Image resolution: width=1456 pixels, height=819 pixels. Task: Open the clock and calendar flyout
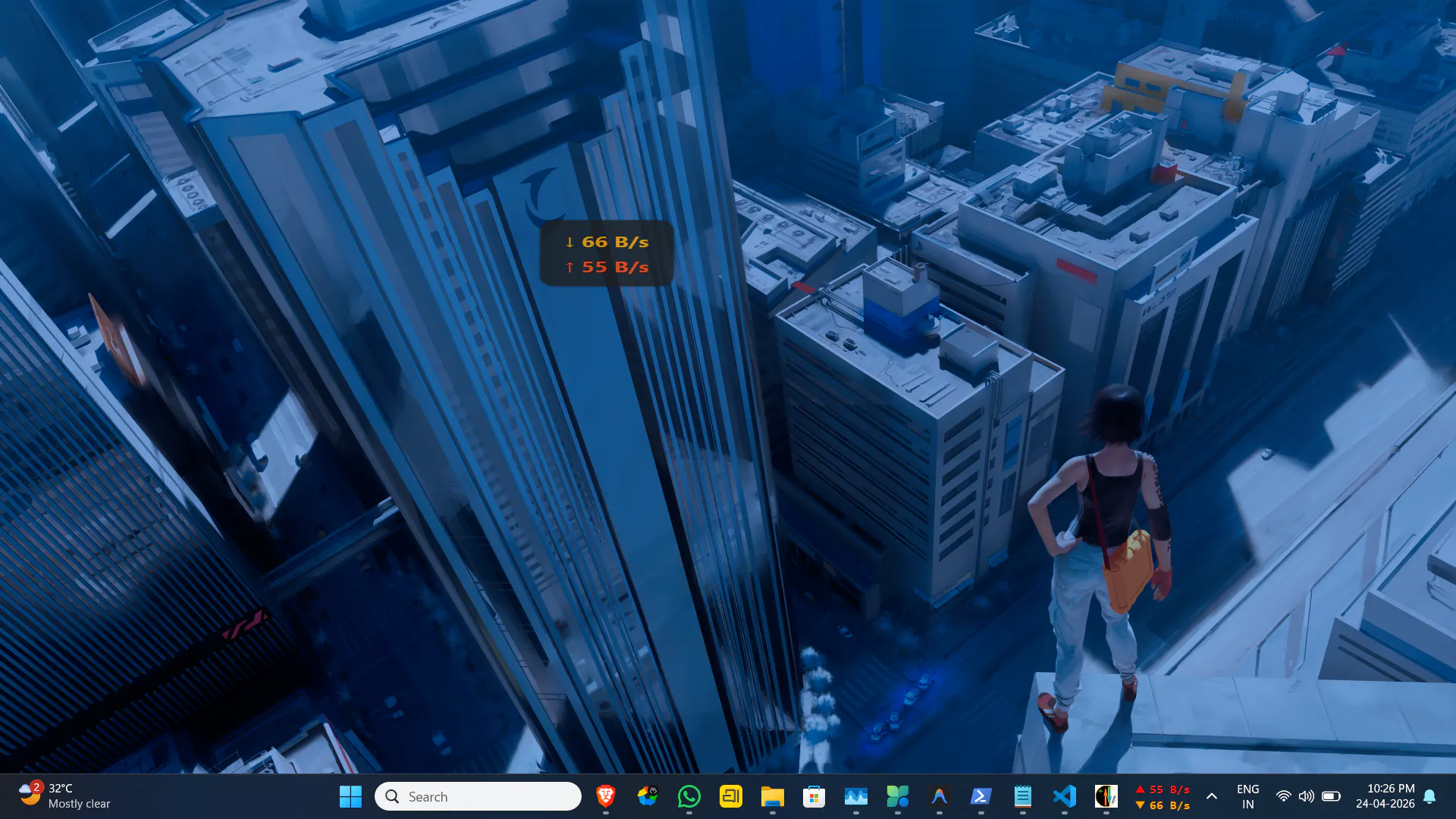coord(1385,796)
